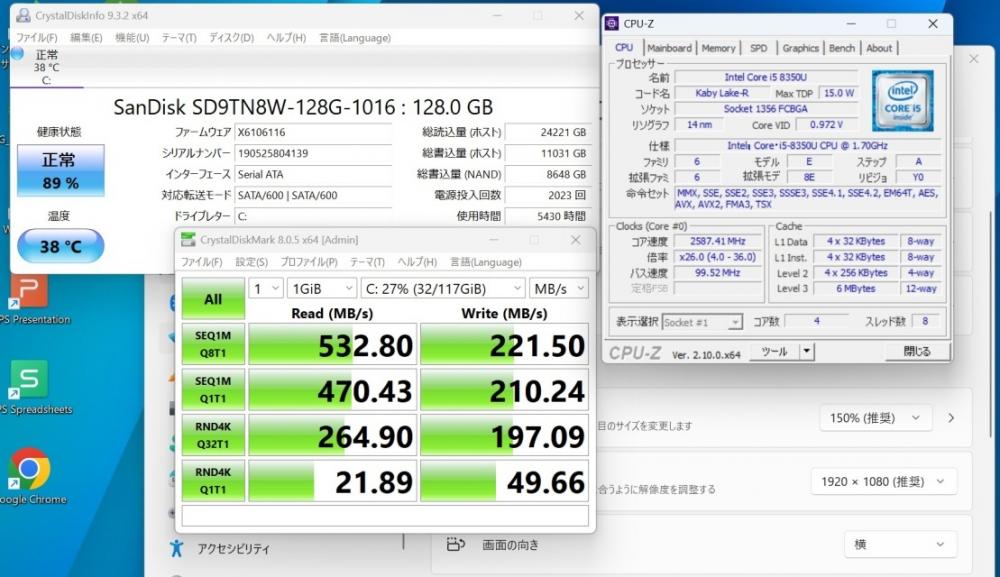Switch to the Graphics tab in CPU-Z
1000x577 pixels.
800,48
